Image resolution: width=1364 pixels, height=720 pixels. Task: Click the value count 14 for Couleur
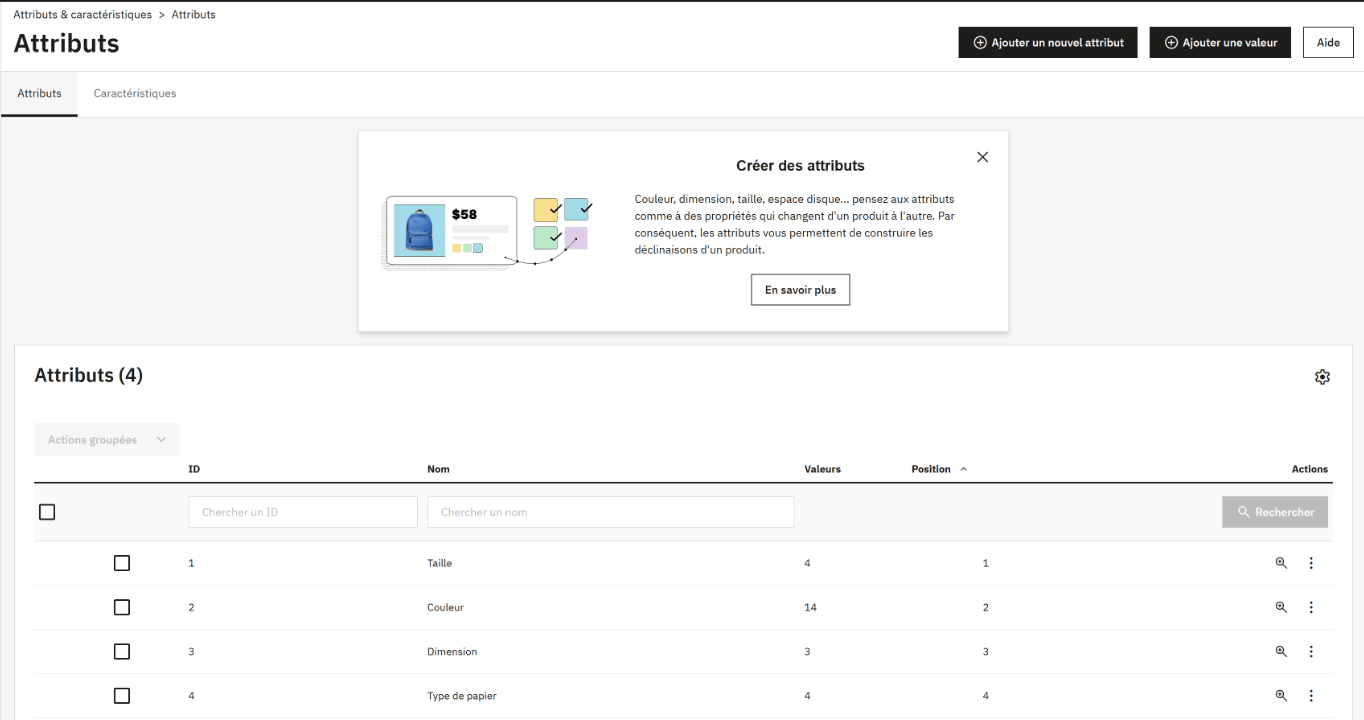pyautogui.click(x=810, y=607)
